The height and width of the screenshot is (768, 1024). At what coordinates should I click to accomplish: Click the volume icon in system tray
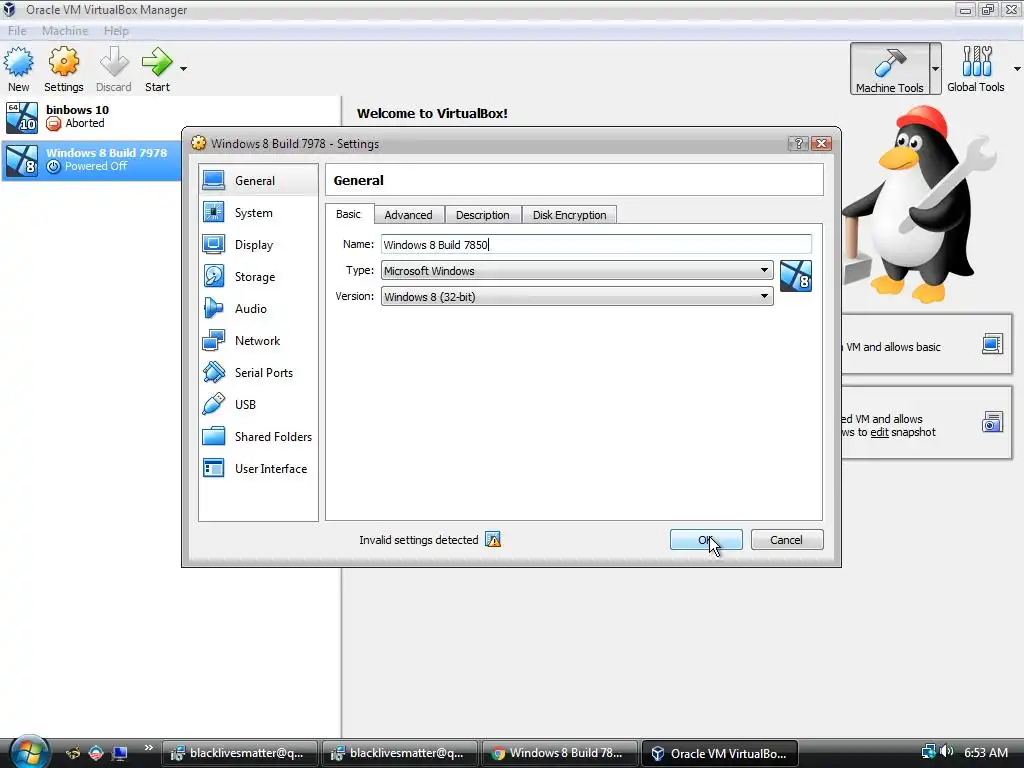tap(946, 752)
